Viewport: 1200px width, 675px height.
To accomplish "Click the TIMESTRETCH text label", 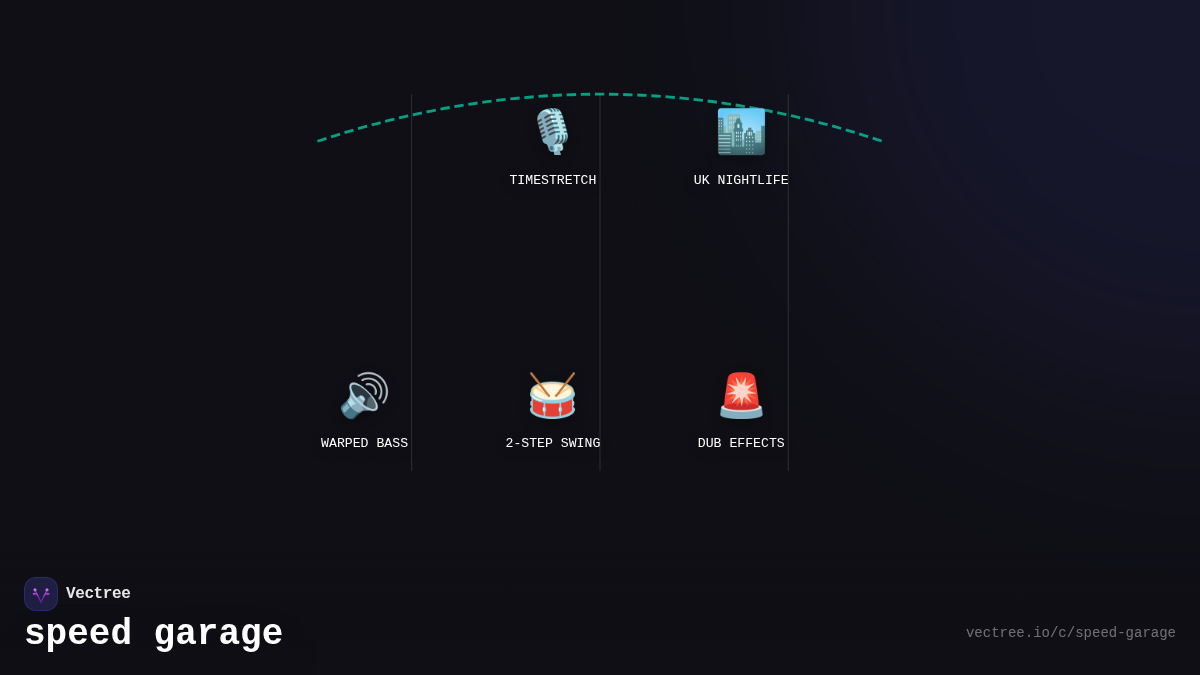I will (552, 181).
